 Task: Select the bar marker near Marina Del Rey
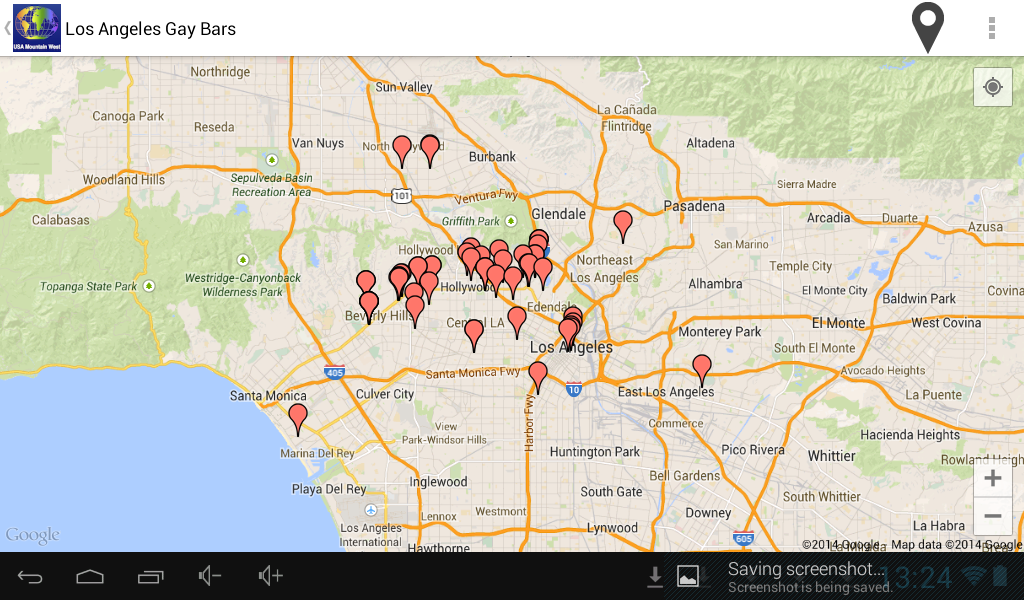coord(298,418)
